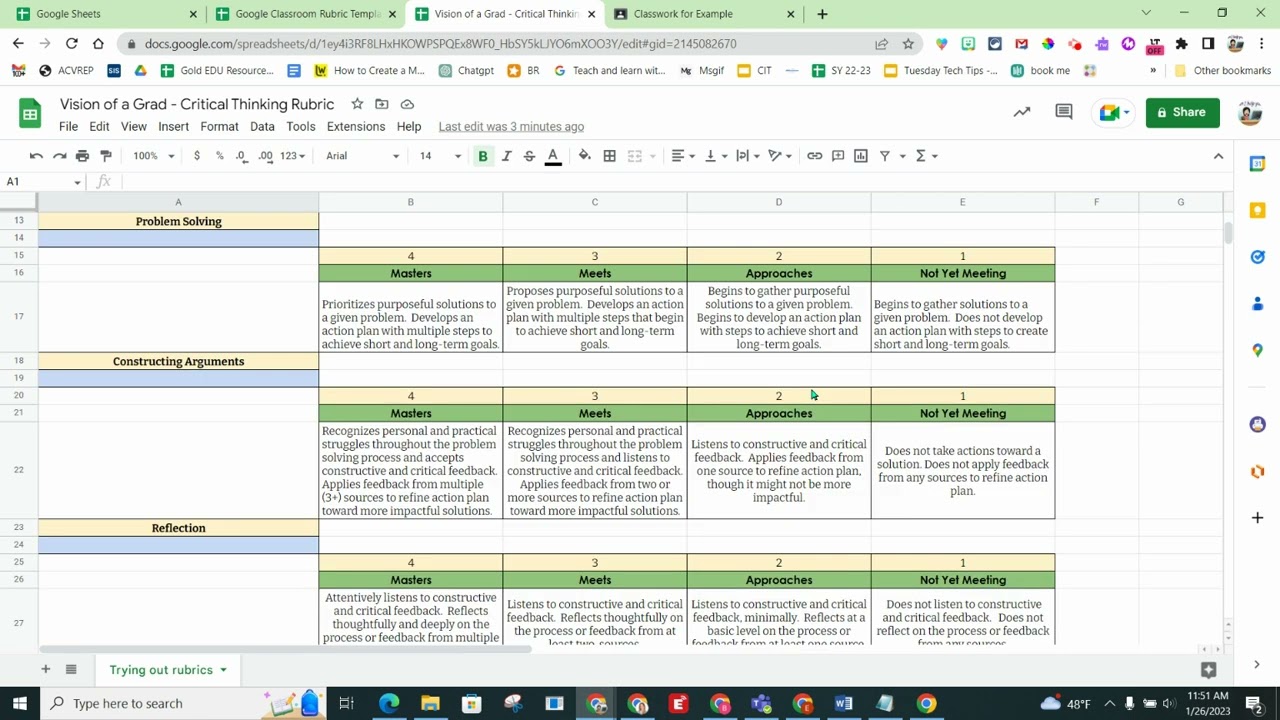1280x720 pixels.
Task: Open Google Calendar in side panel
Action: 1258,163
